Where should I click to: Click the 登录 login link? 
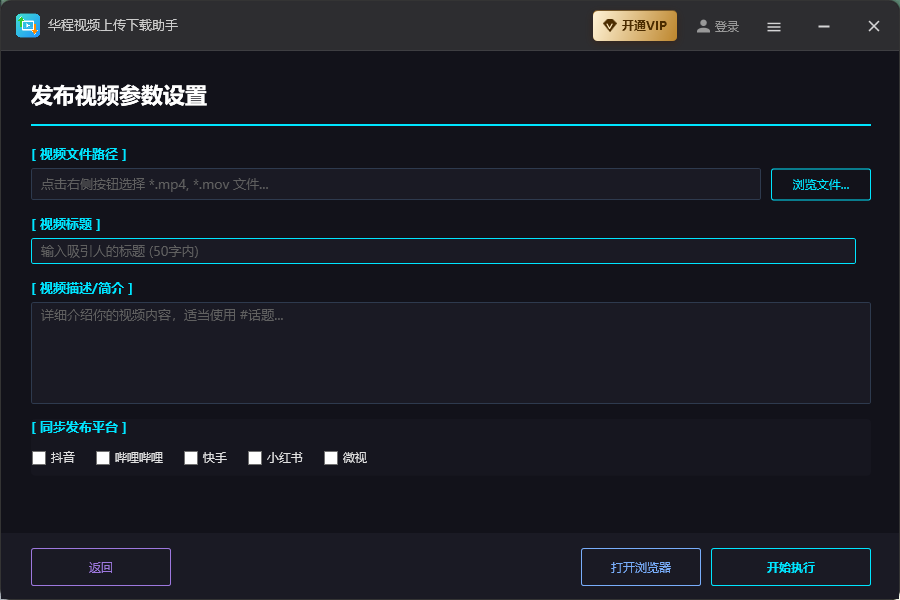coord(727,27)
